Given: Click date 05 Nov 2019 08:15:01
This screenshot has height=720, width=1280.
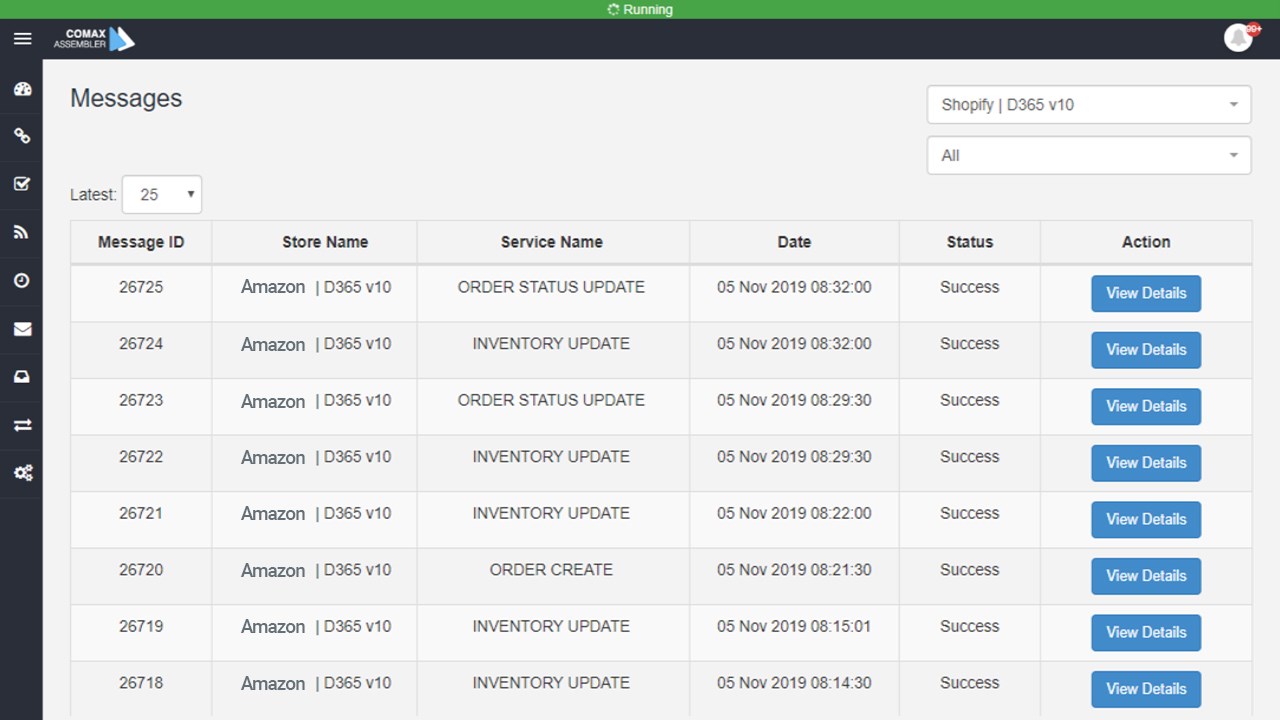Looking at the screenshot, I should click(x=794, y=626).
